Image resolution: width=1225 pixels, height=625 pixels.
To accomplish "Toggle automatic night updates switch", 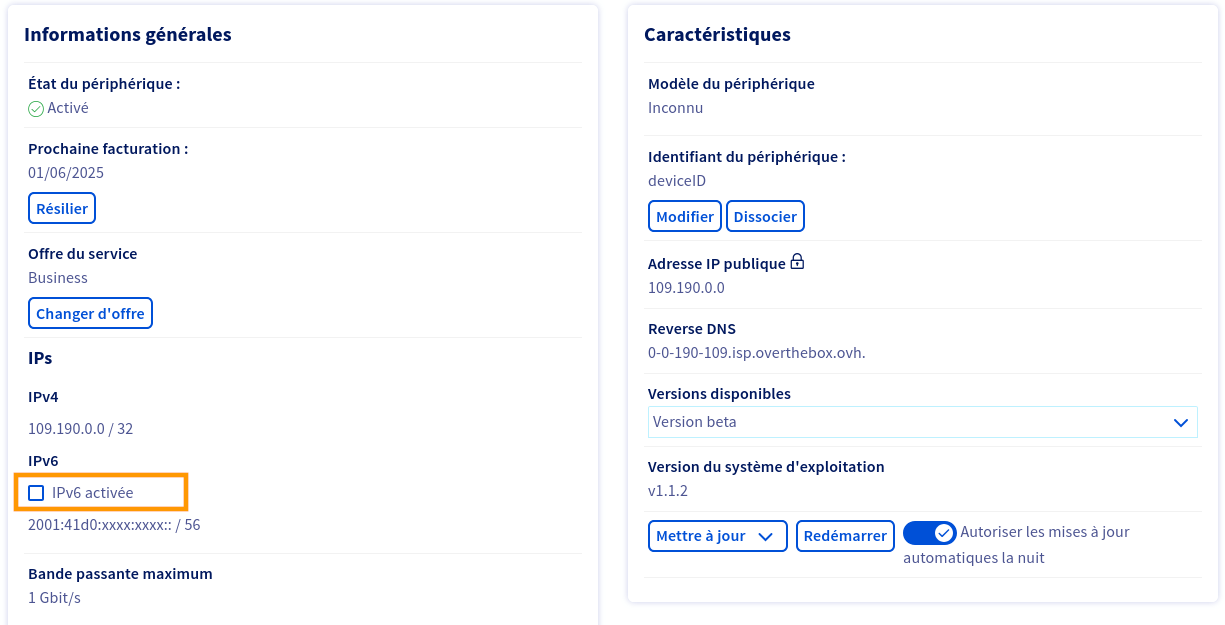I will (929, 533).
